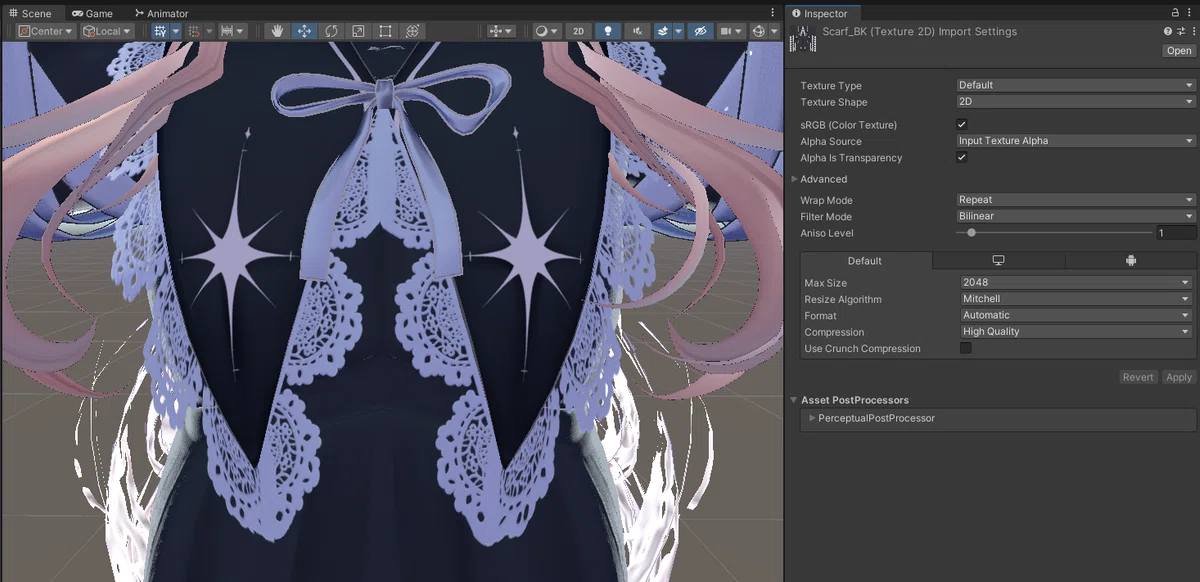
Task: Toggle the Inspector lock icon
Action: [x=1175, y=13]
